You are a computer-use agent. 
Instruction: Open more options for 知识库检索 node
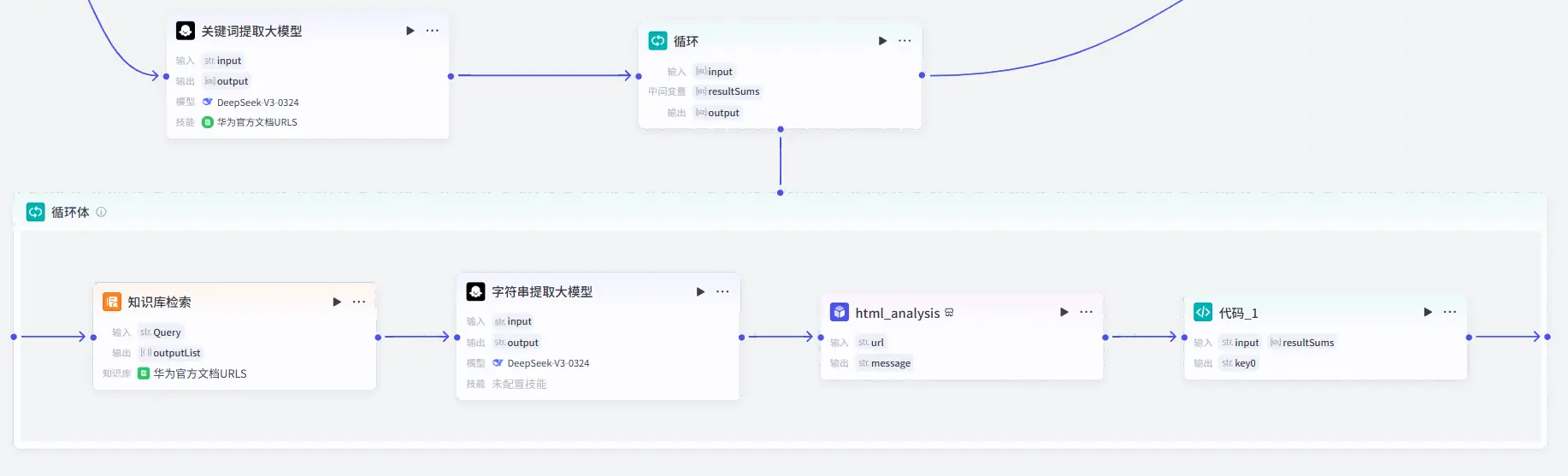(359, 302)
